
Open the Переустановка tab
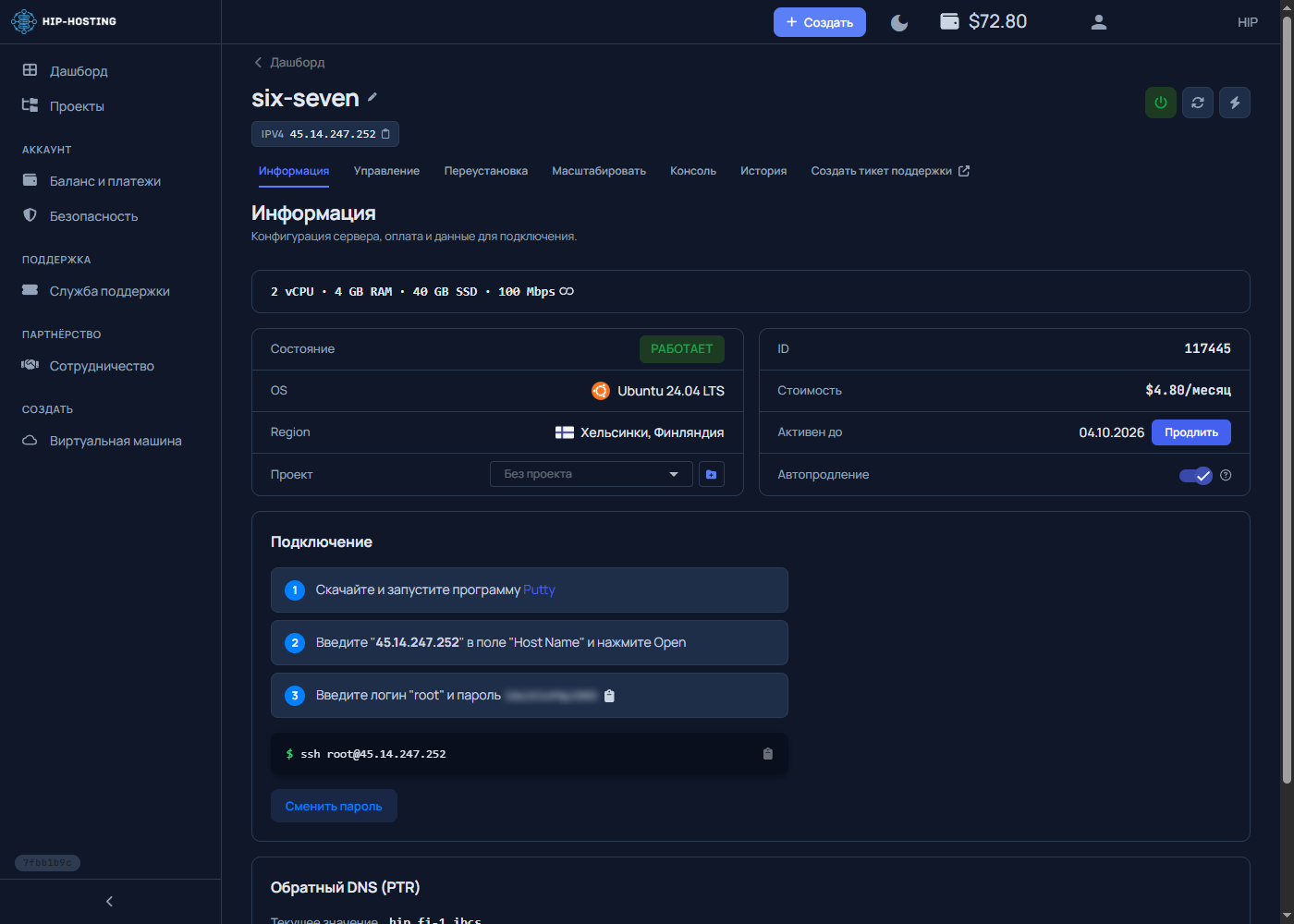(x=485, y=171)
